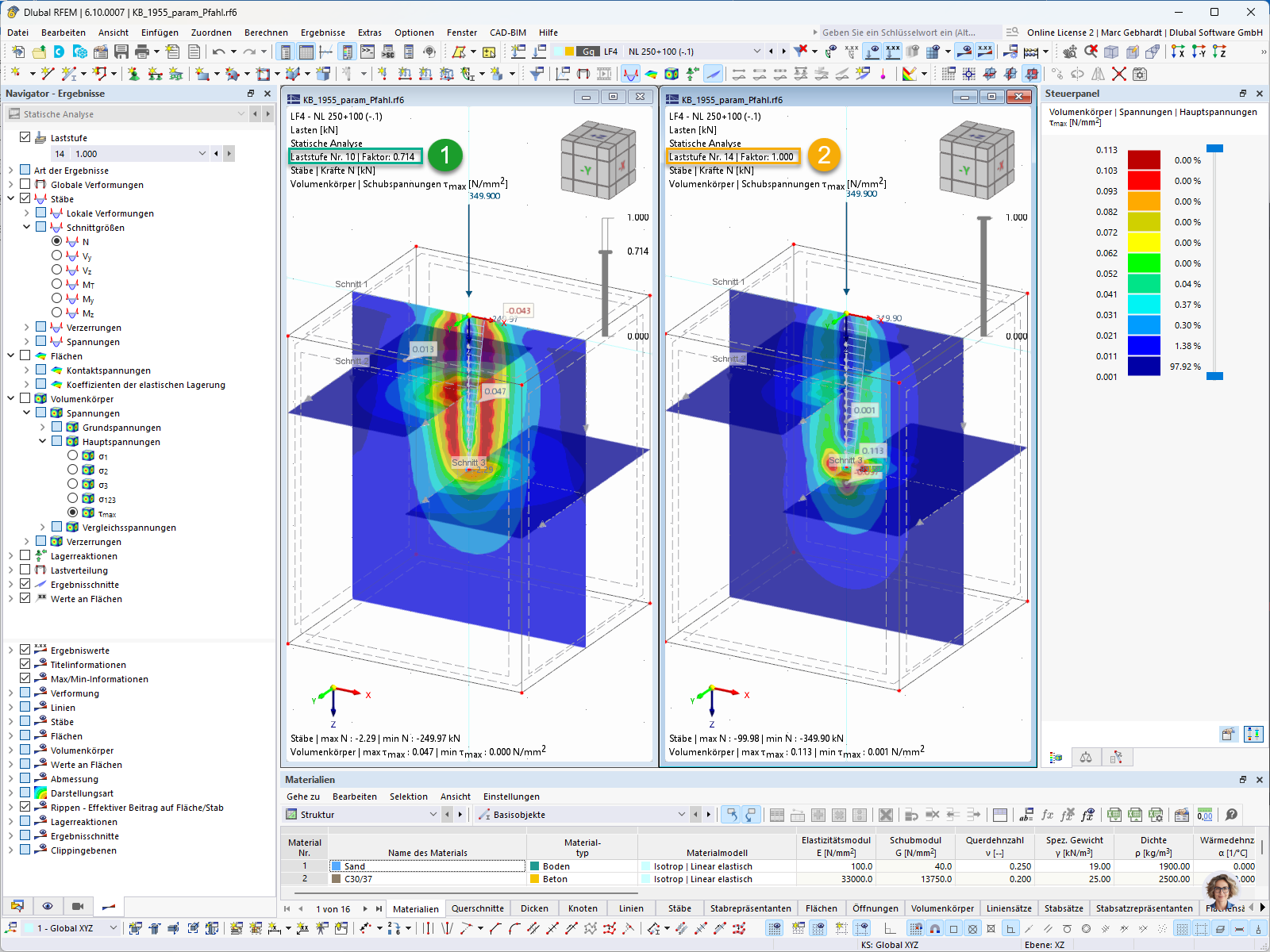Open the CAD-BIM menu

(x=508, y=33)
